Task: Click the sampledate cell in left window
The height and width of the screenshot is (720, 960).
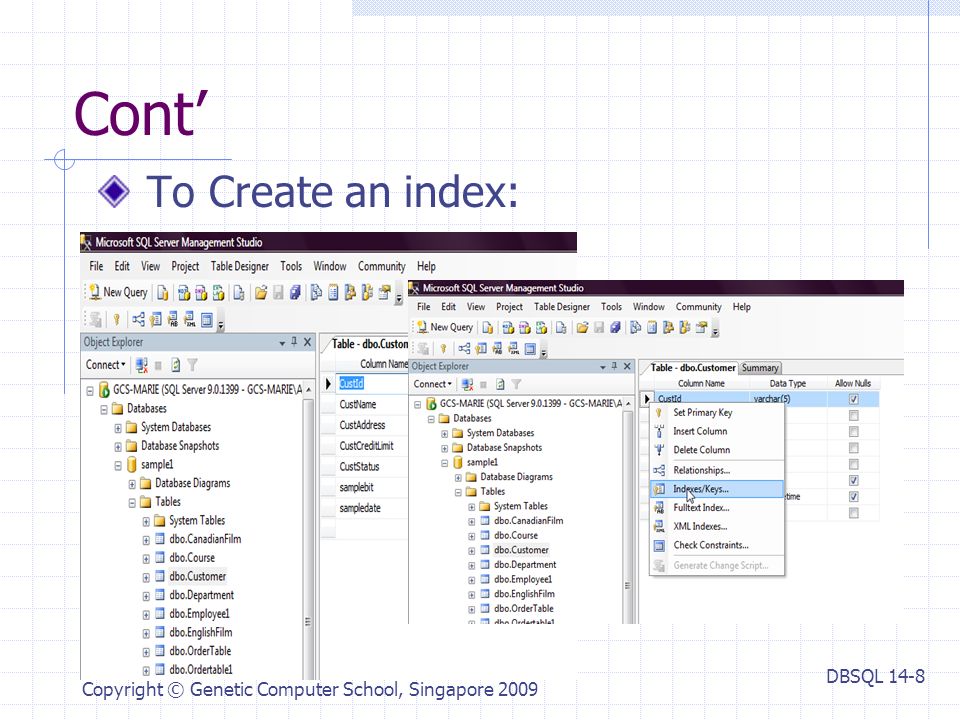Action: [x=372, y=508]
